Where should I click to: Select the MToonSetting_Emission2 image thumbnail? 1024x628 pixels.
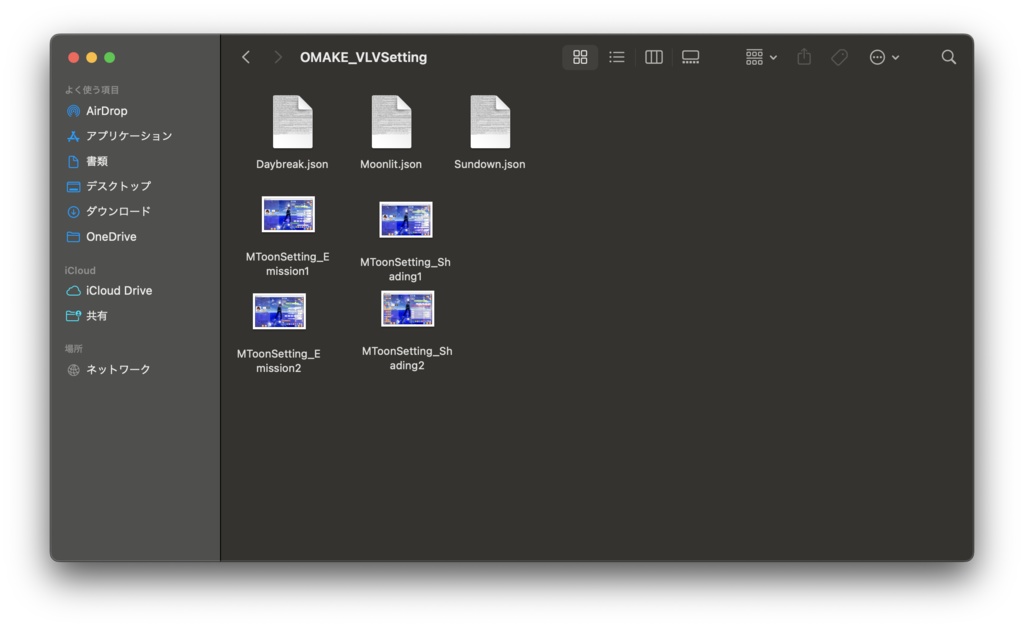click(x=279, y=311)
